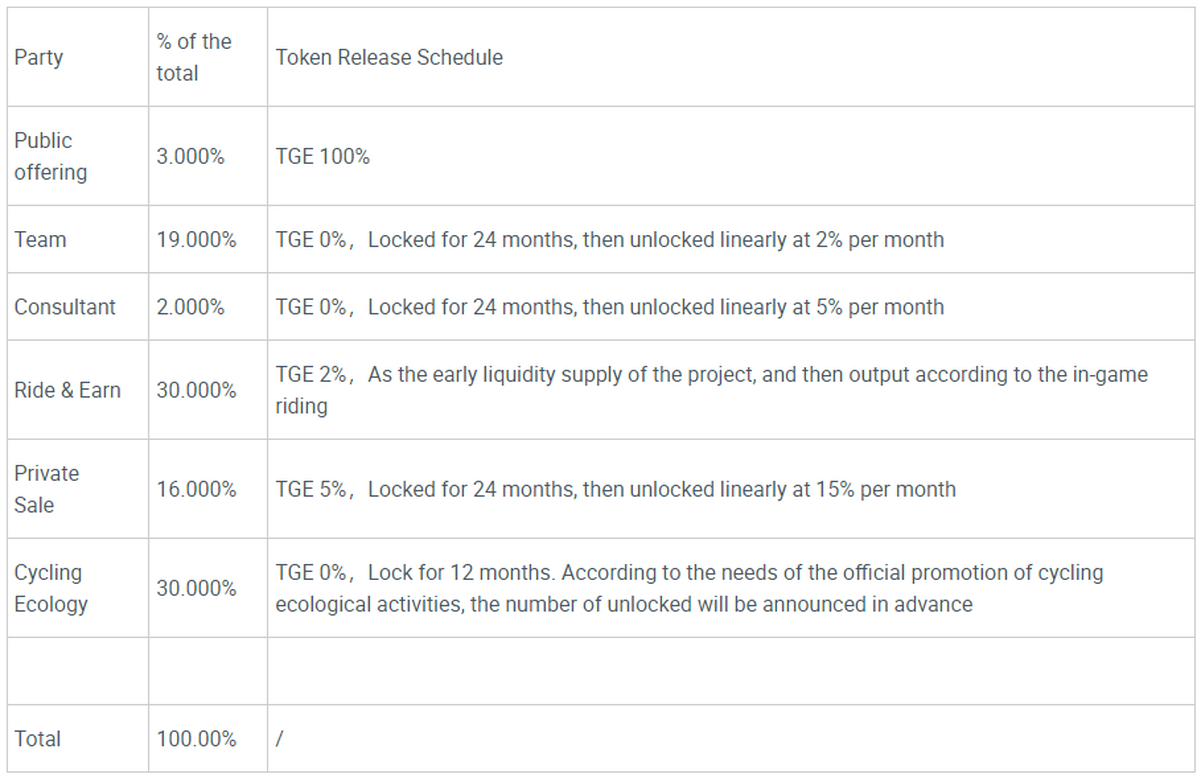This screenshot has width=1200, height=778.
Task: Select the "Token Release Schedule" header
Action: (x=389, y=57)
